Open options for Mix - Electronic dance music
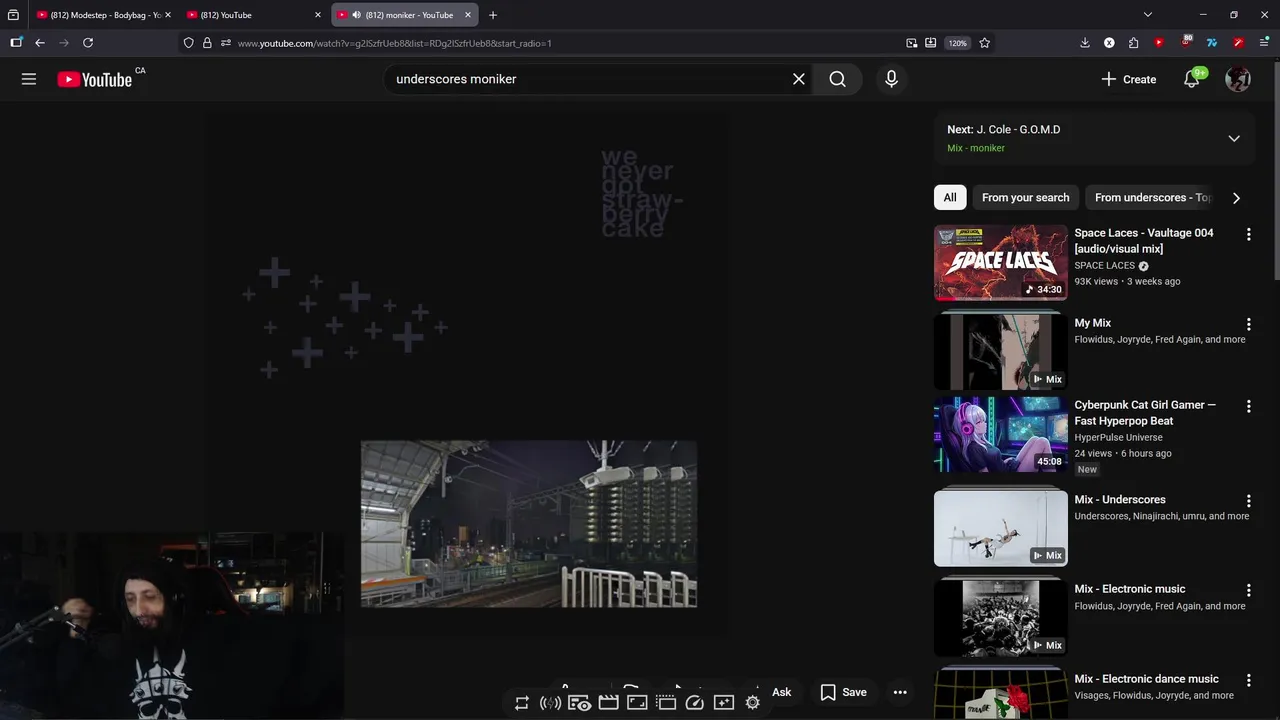1280x720 pixels. point(1248,680)
